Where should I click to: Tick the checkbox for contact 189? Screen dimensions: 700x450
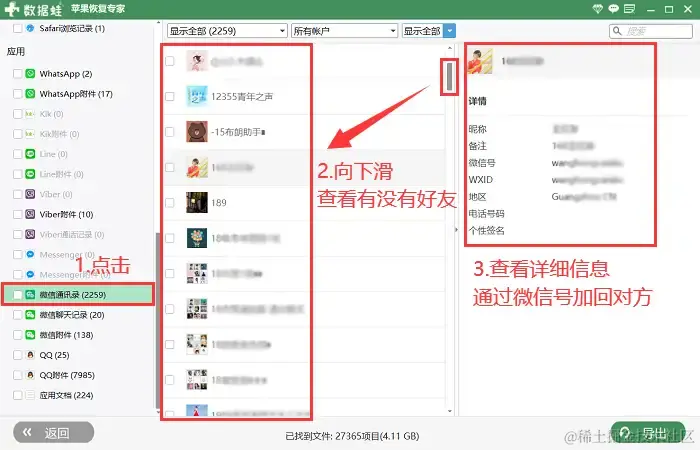click(x=170, y=203)
